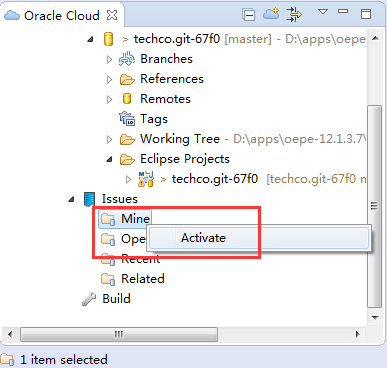
Task: Select the Tags icon
Action: coord(127,119)
